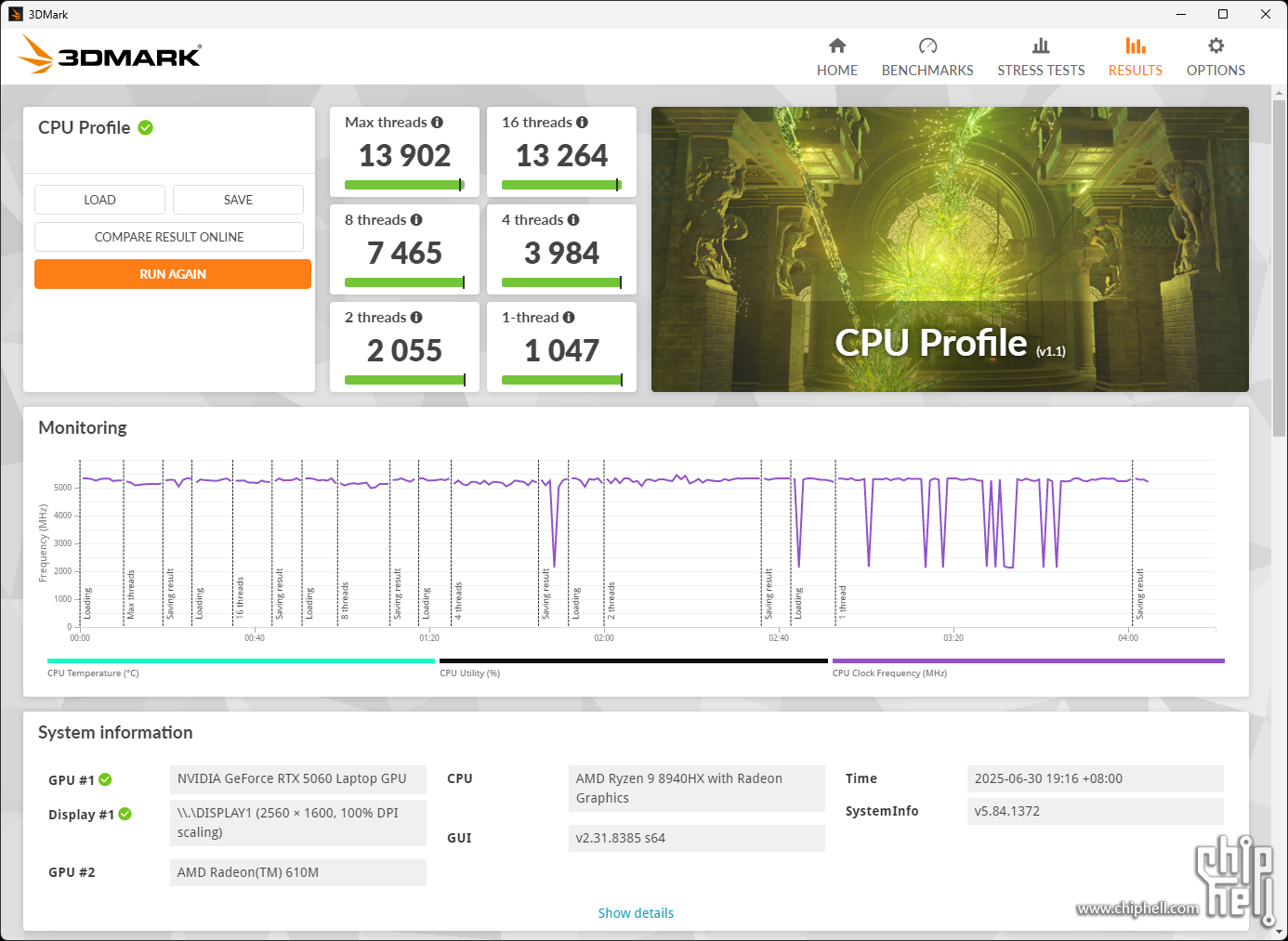
Task: Click the System information heading
Action: (x=115, y=732)
